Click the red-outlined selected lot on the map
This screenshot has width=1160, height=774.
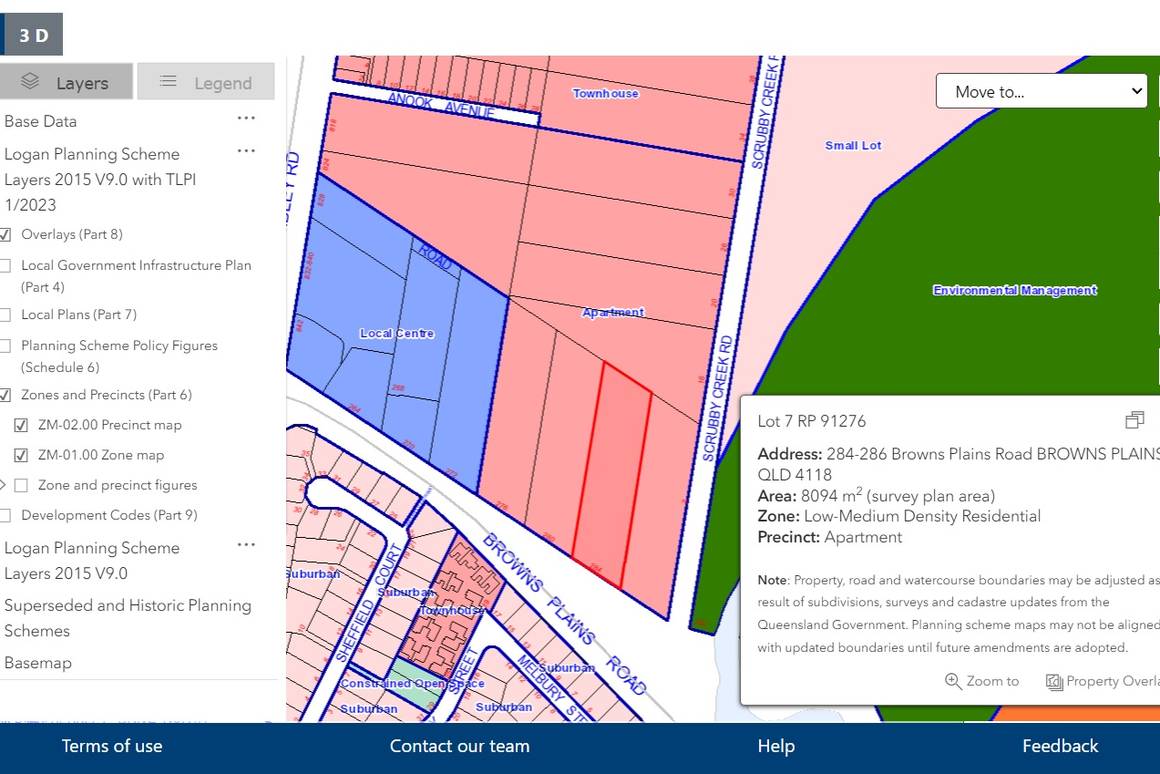click(612, 475)
